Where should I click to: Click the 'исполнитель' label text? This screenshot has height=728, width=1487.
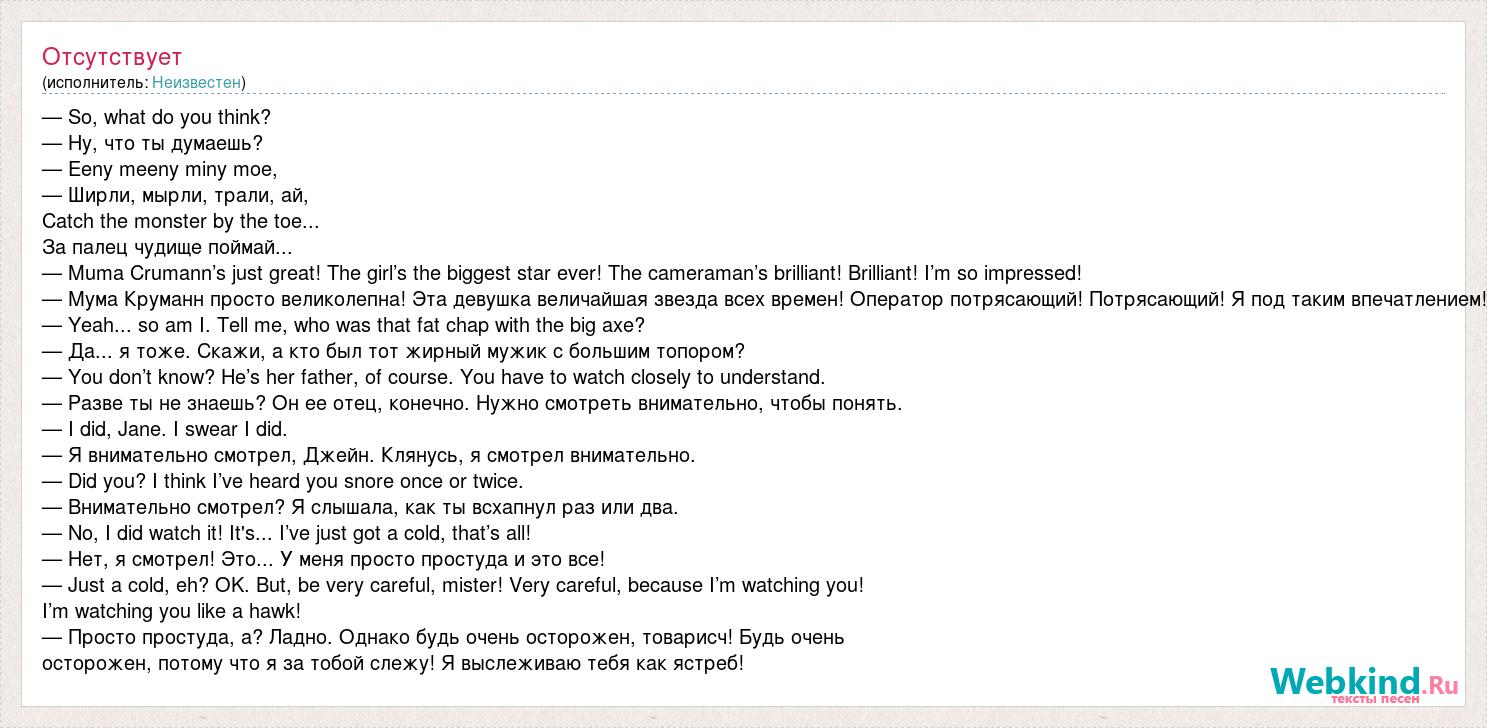pyautogui.click(x=97, y=83)
